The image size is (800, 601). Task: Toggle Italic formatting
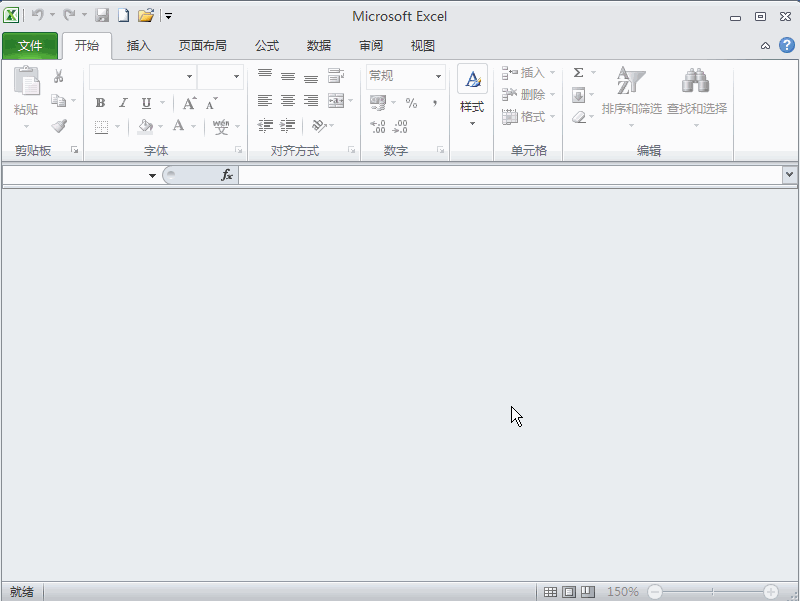123,103
